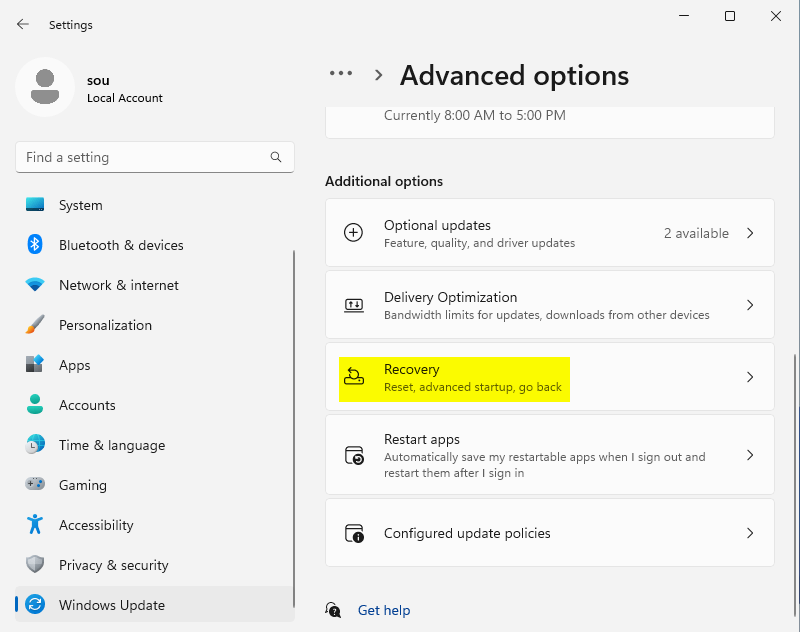Click the Recovery icon
The height and width of the screenshot is (632, 800).
(x=354, y=377)
